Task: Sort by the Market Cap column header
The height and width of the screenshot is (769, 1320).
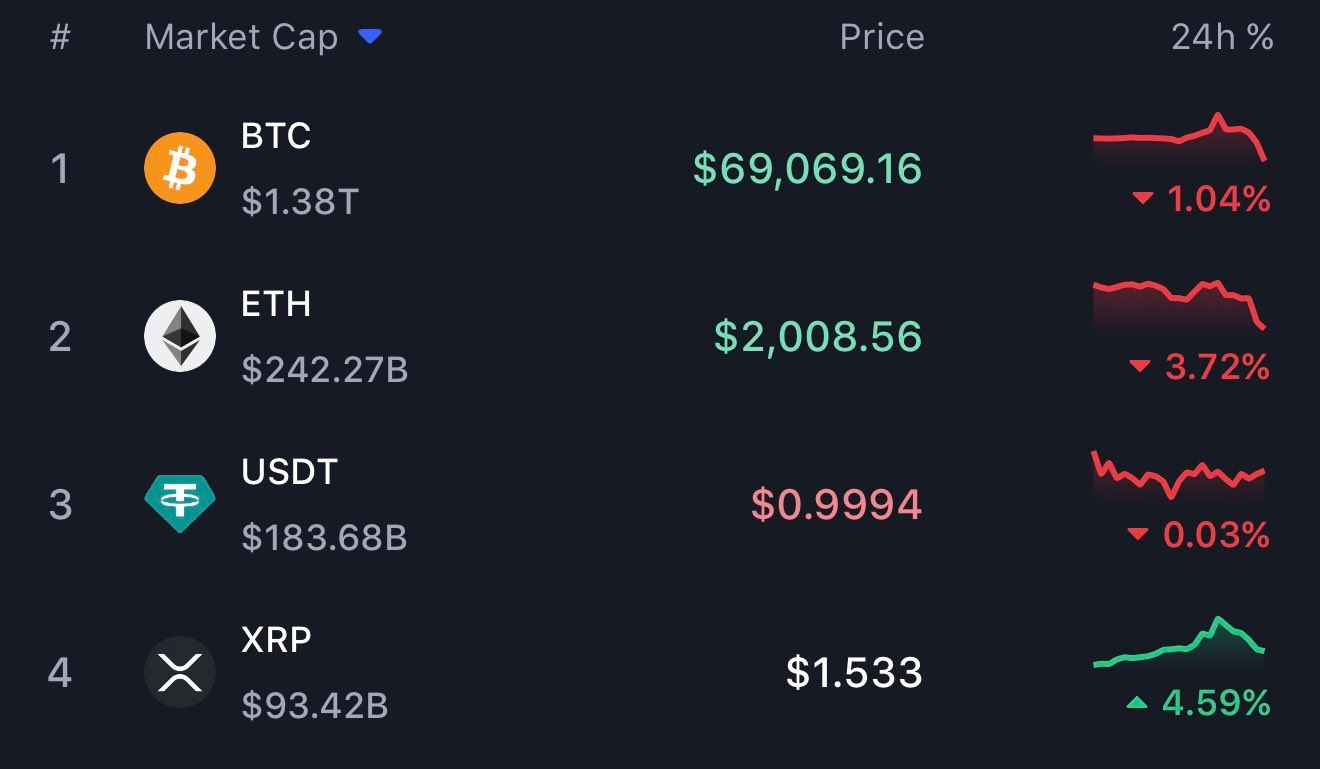Action: coord(241,38)
